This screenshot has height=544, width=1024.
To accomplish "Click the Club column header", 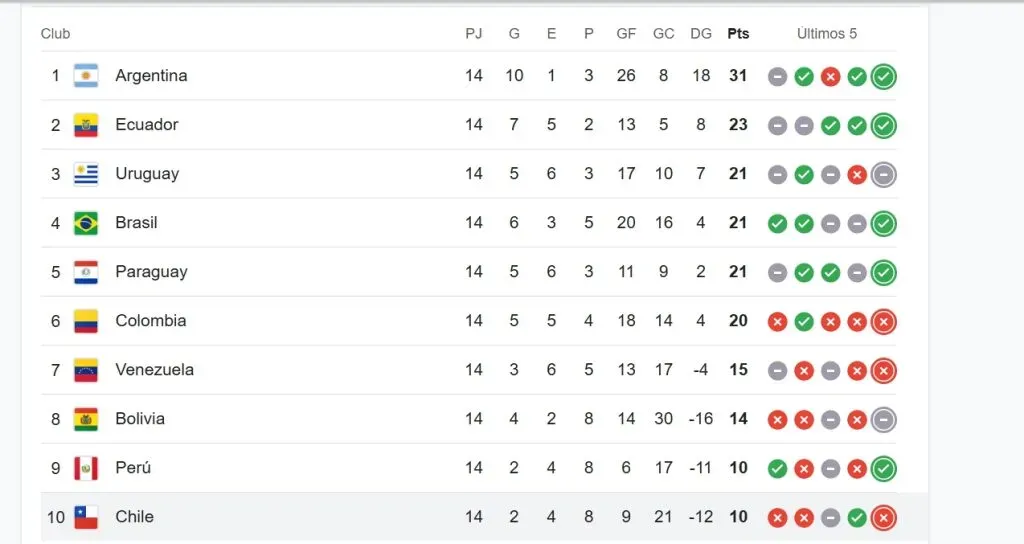I will point(56,34).
